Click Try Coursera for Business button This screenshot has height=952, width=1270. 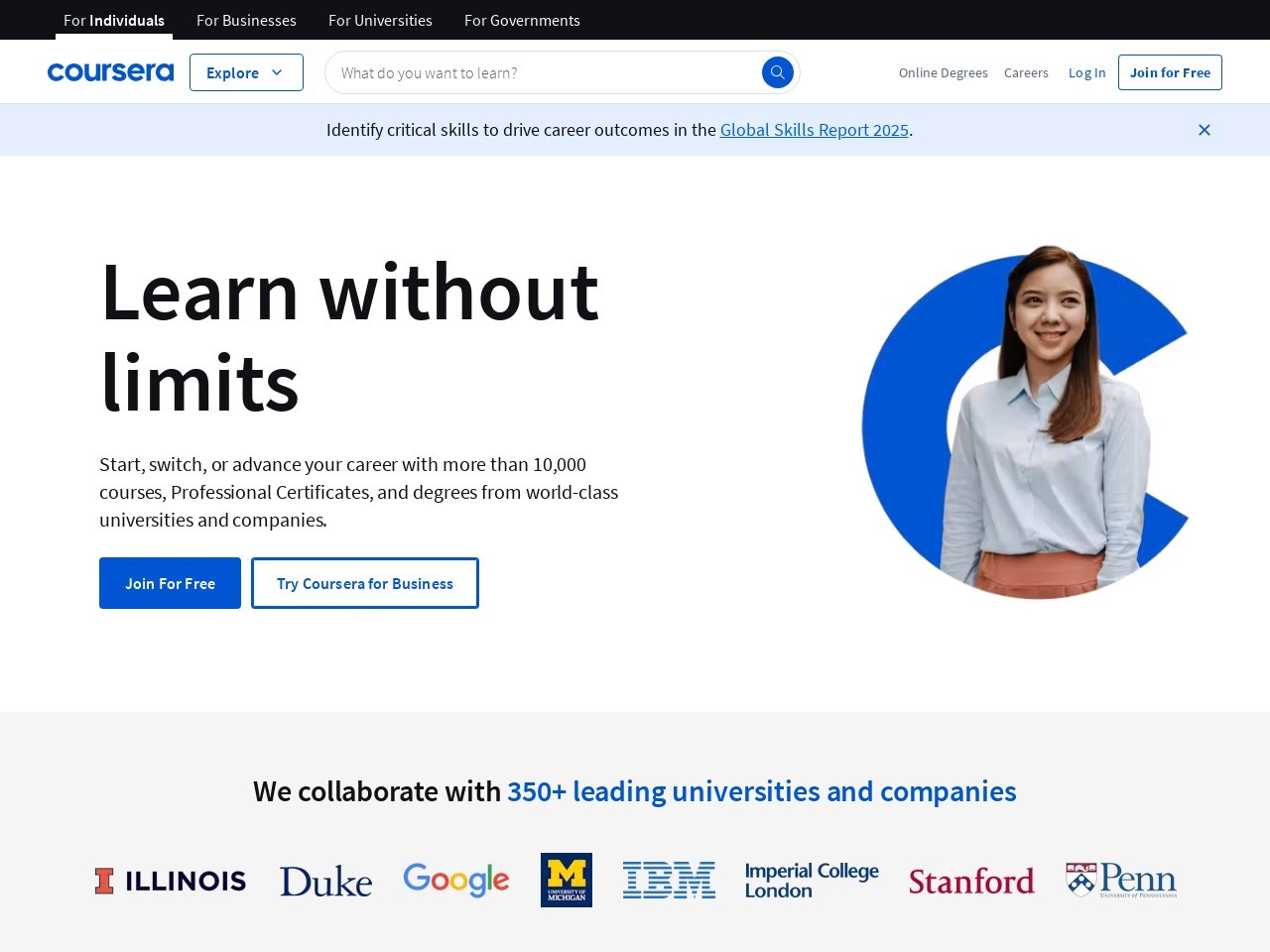pos(365,583)
